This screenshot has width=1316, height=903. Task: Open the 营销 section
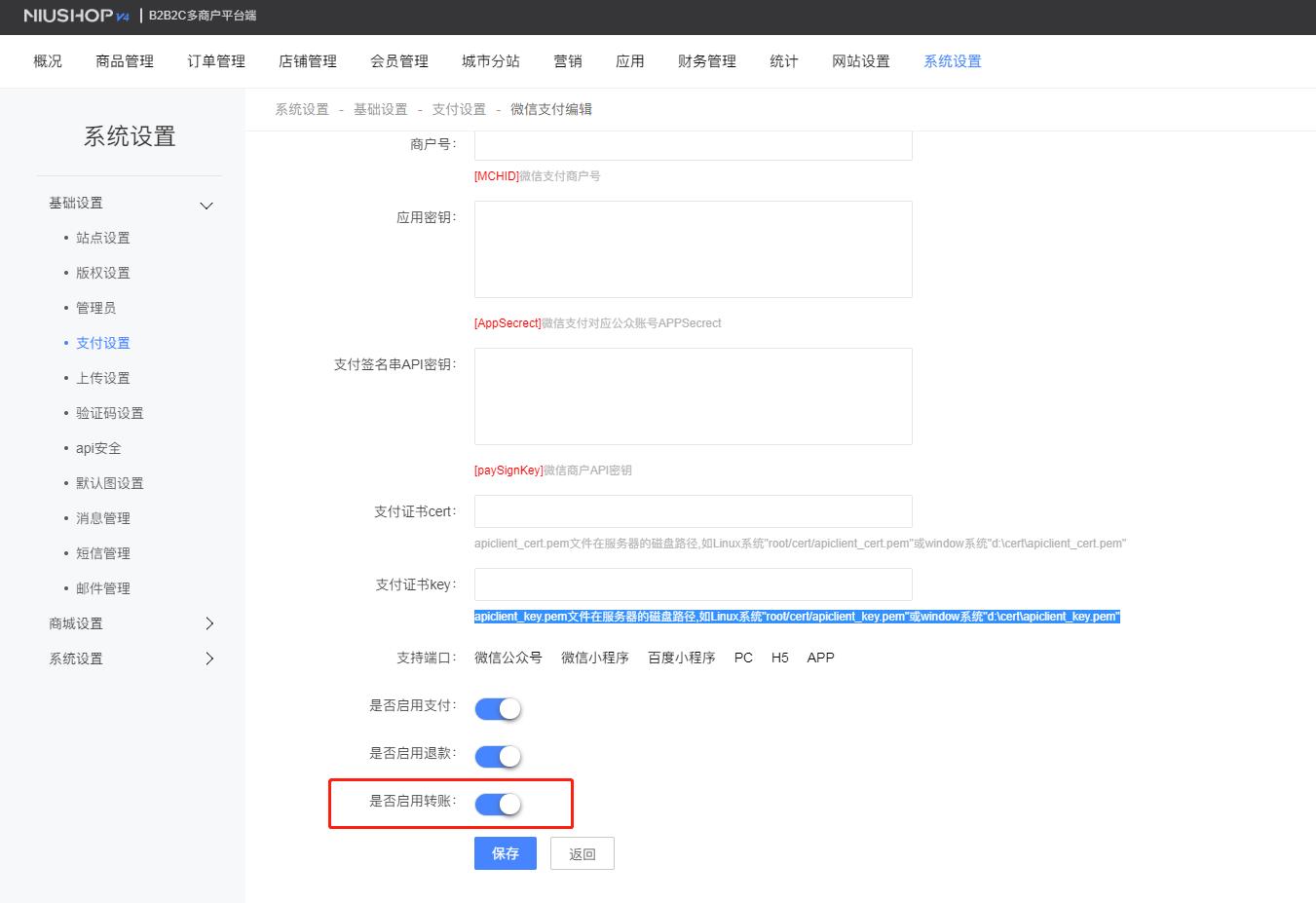568,60
